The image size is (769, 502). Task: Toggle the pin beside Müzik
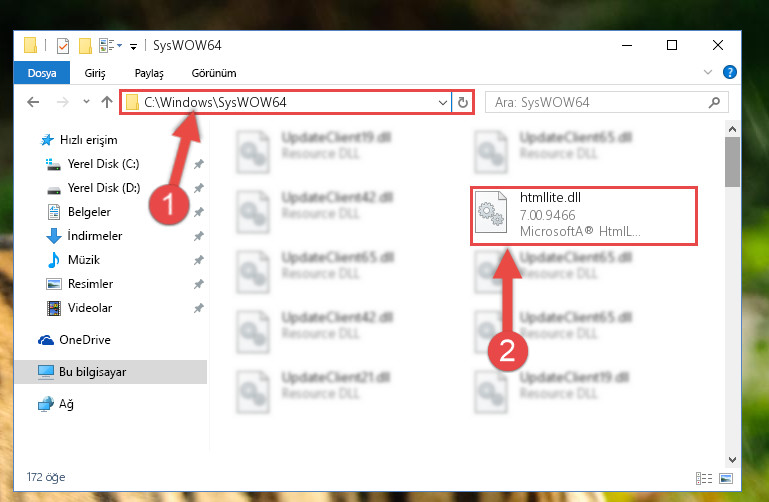pyautogui.click(x=199, y=260)
